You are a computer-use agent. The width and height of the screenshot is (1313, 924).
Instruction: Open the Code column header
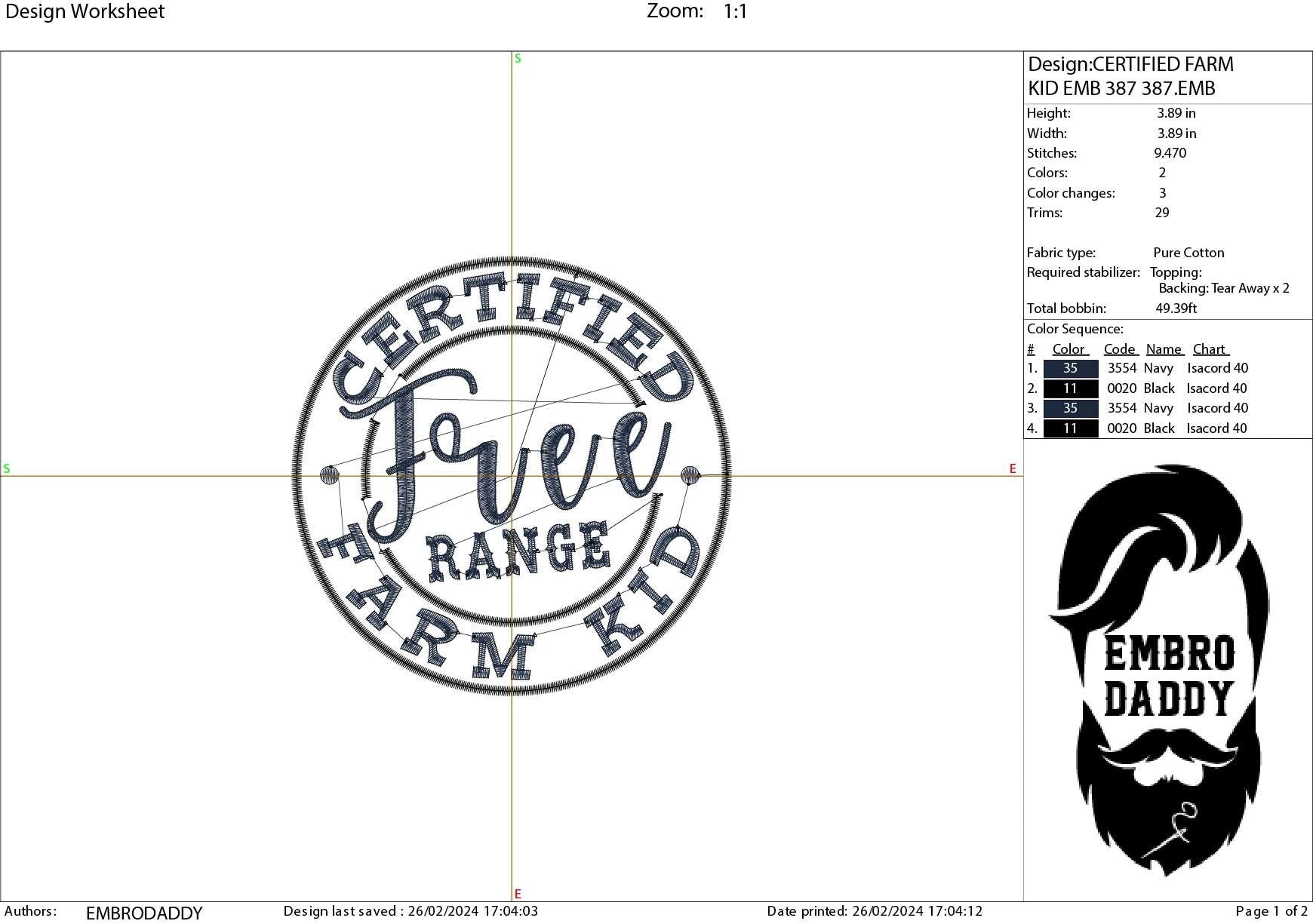coord(1120,348)
